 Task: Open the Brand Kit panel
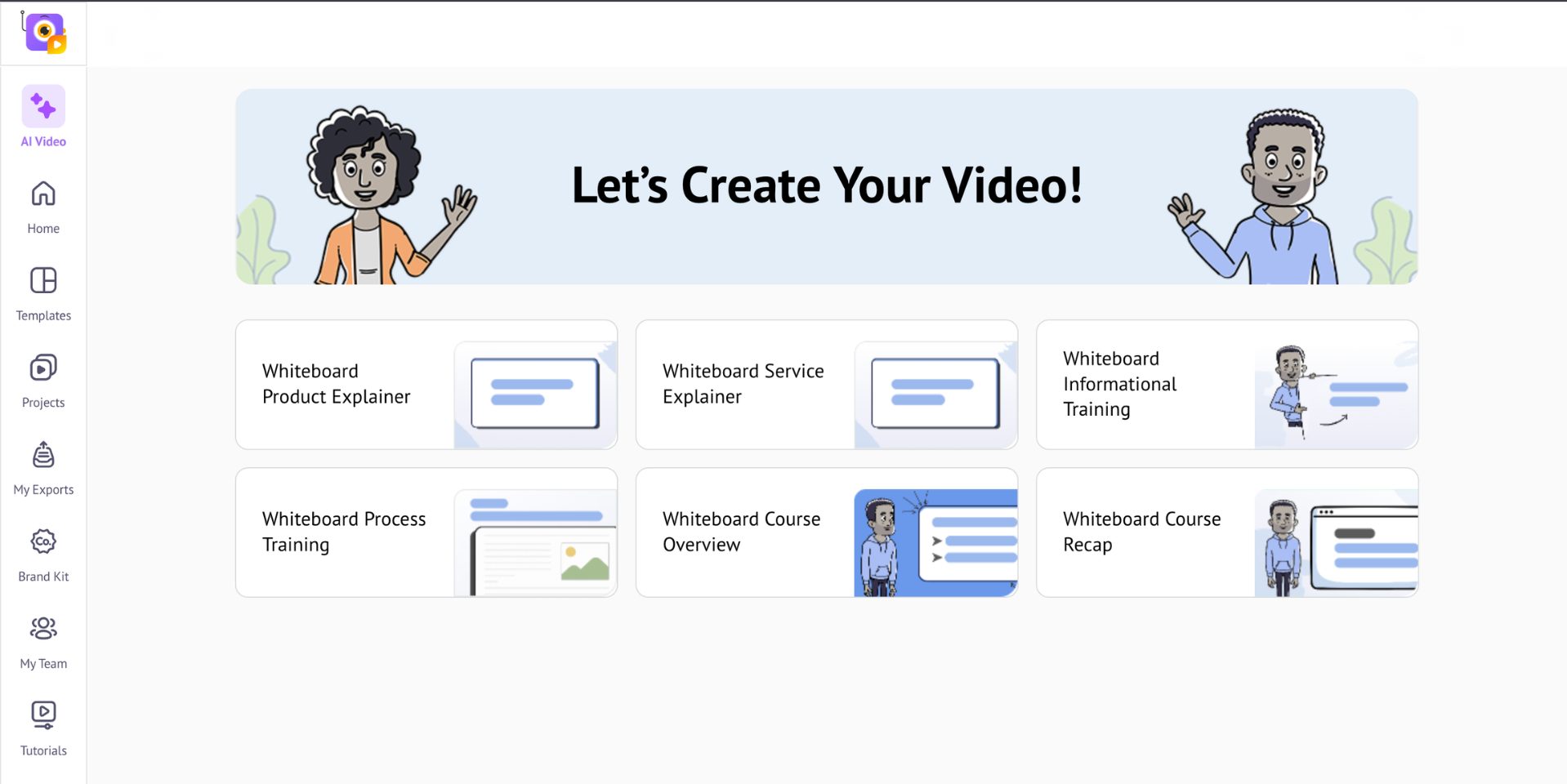(42, 554)
